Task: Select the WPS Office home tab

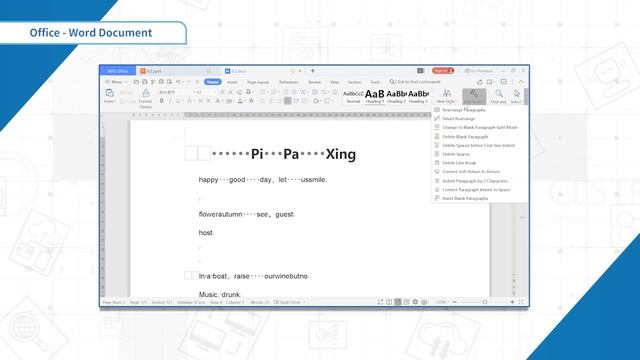Action: point(118,71)
